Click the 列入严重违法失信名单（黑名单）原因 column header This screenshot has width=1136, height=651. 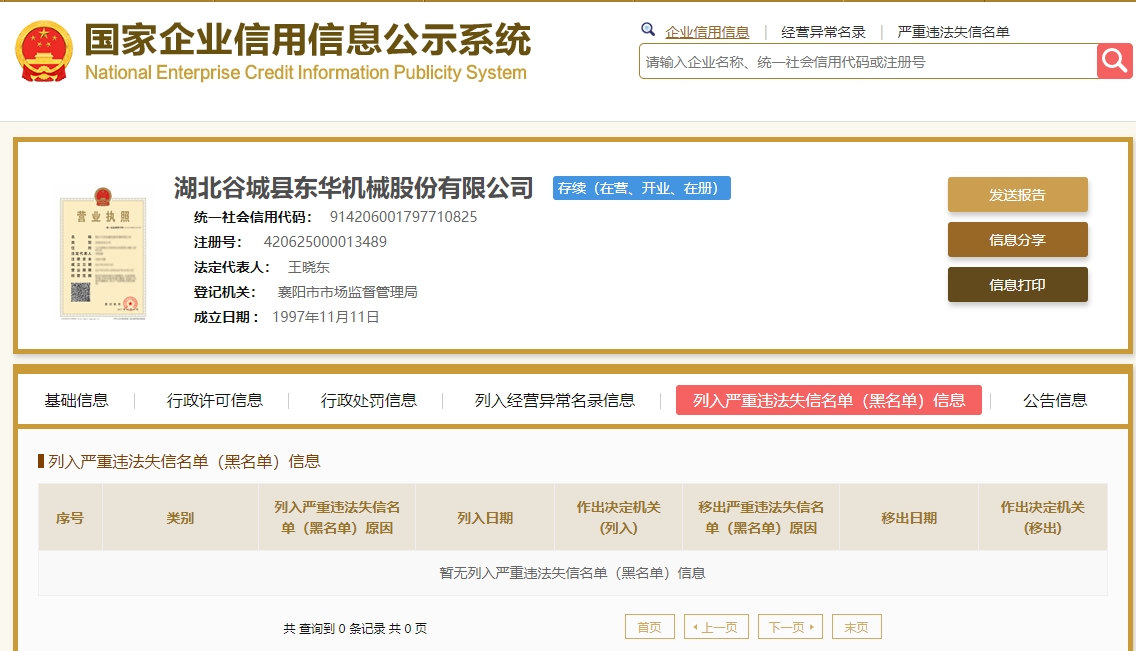click(337, 518)
